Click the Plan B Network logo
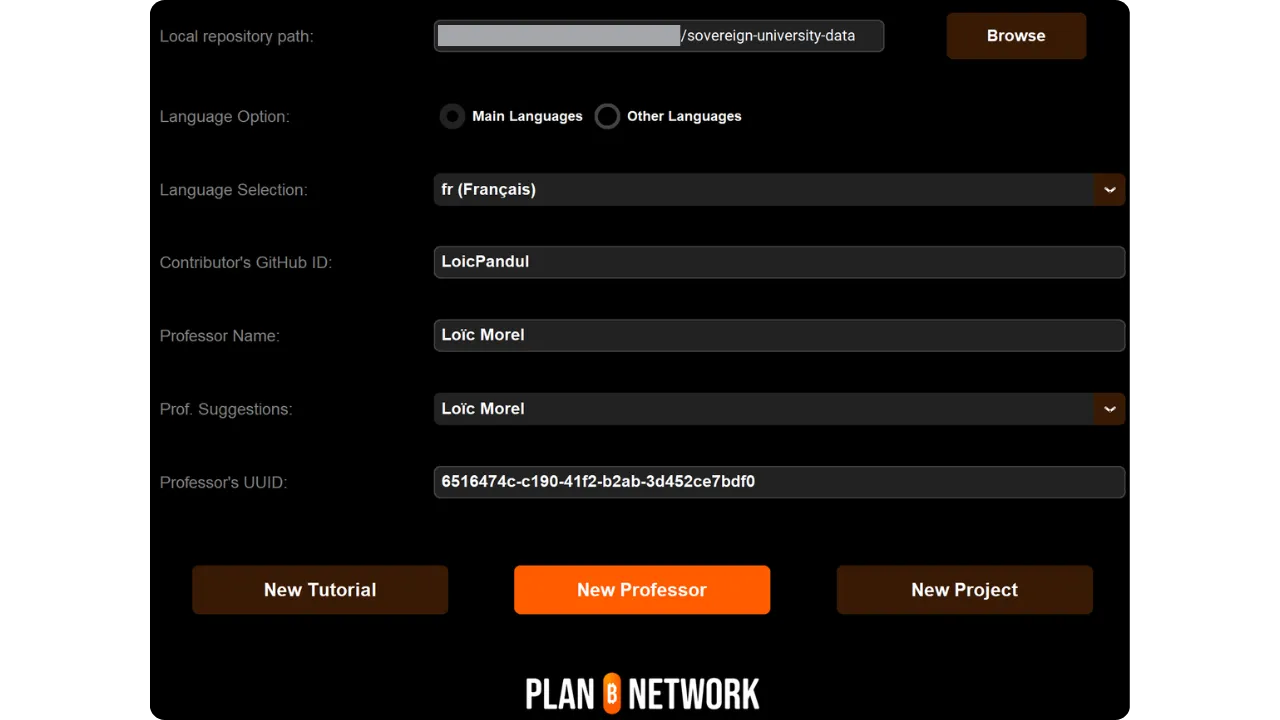The height and width of the screenshot is (720, 1280). 642,693
